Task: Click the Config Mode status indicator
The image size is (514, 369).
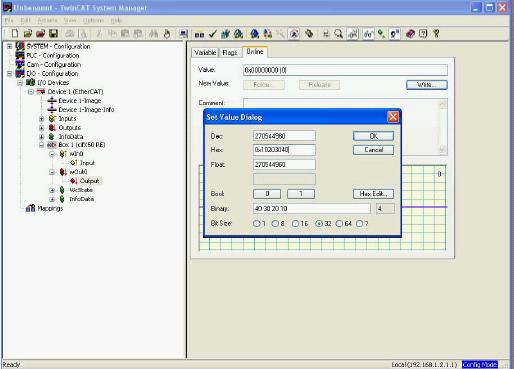Action: 480,365
